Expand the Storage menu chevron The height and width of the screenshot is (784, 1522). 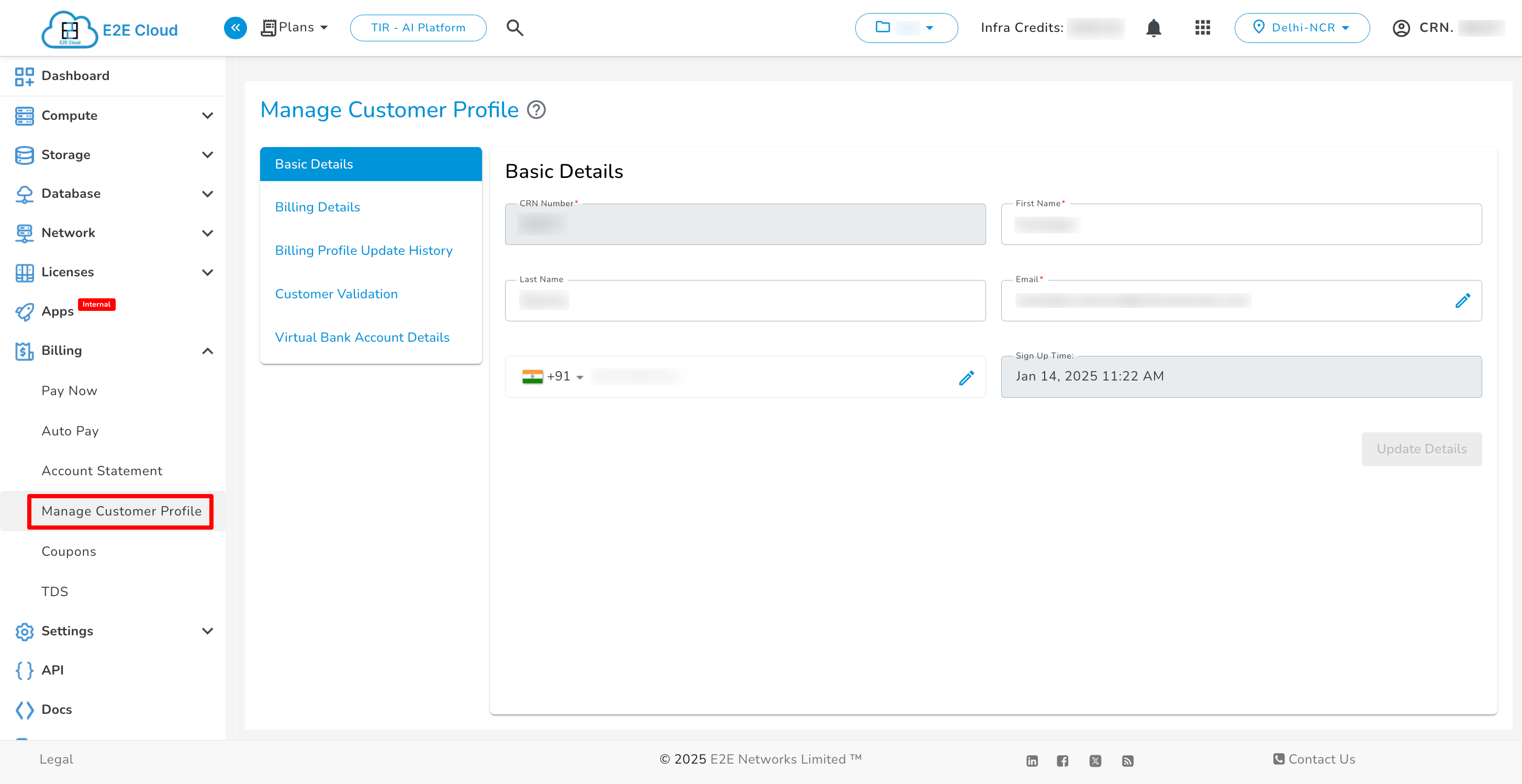pyautogui.click(x=207, y=155)
